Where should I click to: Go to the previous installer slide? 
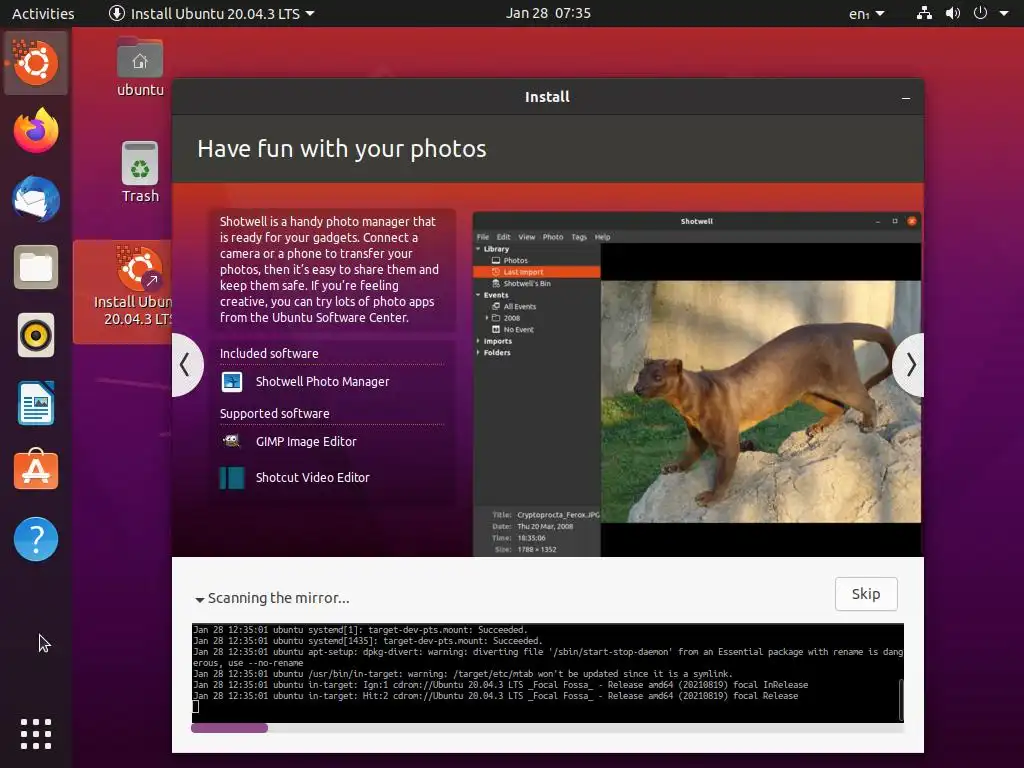tap(186, 365)
